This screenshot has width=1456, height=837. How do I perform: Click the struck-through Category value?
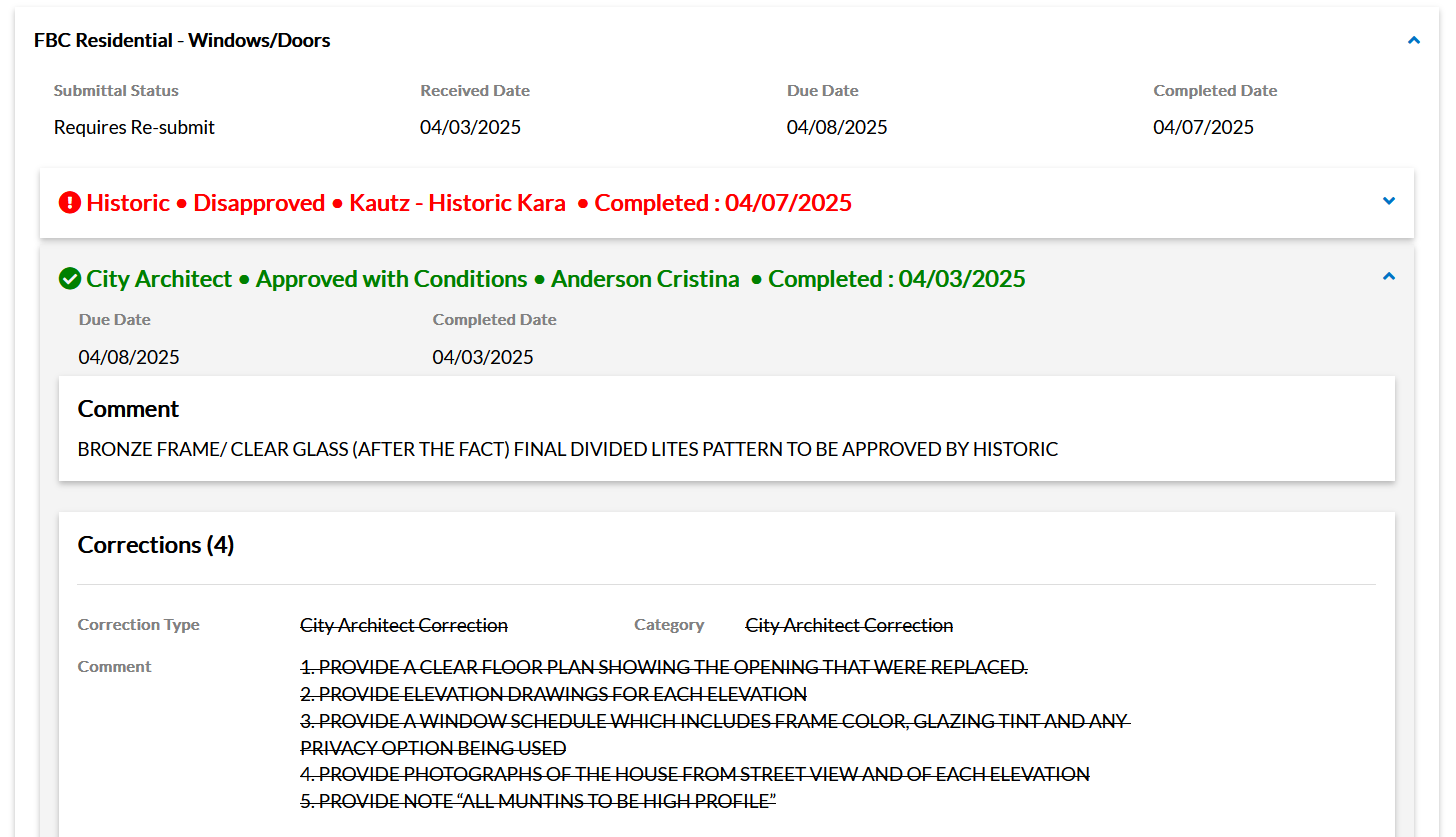click(x=849, y=625)
